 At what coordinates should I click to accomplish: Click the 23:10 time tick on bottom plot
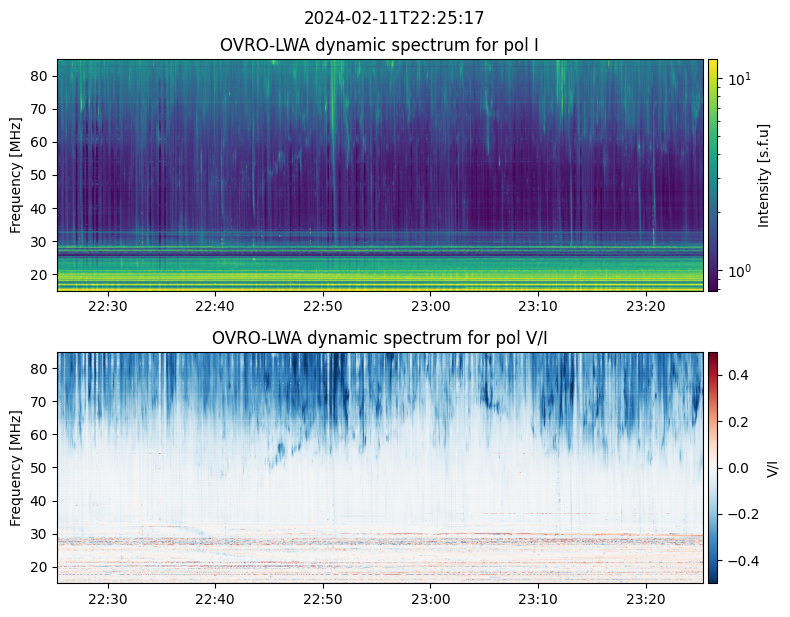click(x=538, y=599)
